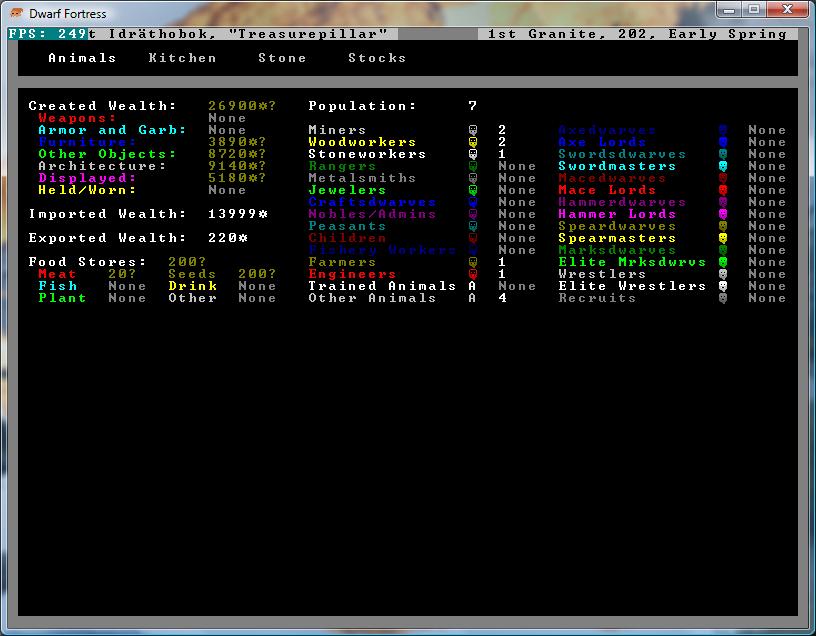Select the Displayed wealth label
This screenshot has width=816, height=636.
tap(87, 178)
